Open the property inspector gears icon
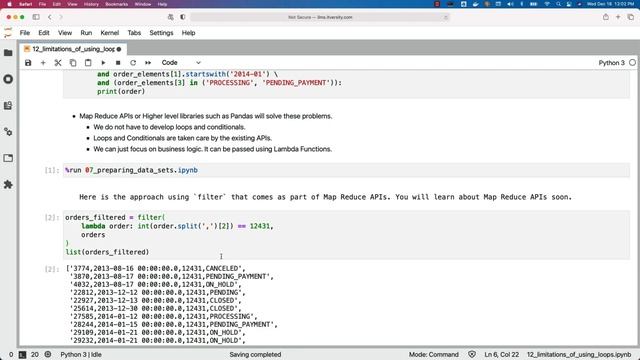Screen dimensions: 640x360 pos(8,132)
